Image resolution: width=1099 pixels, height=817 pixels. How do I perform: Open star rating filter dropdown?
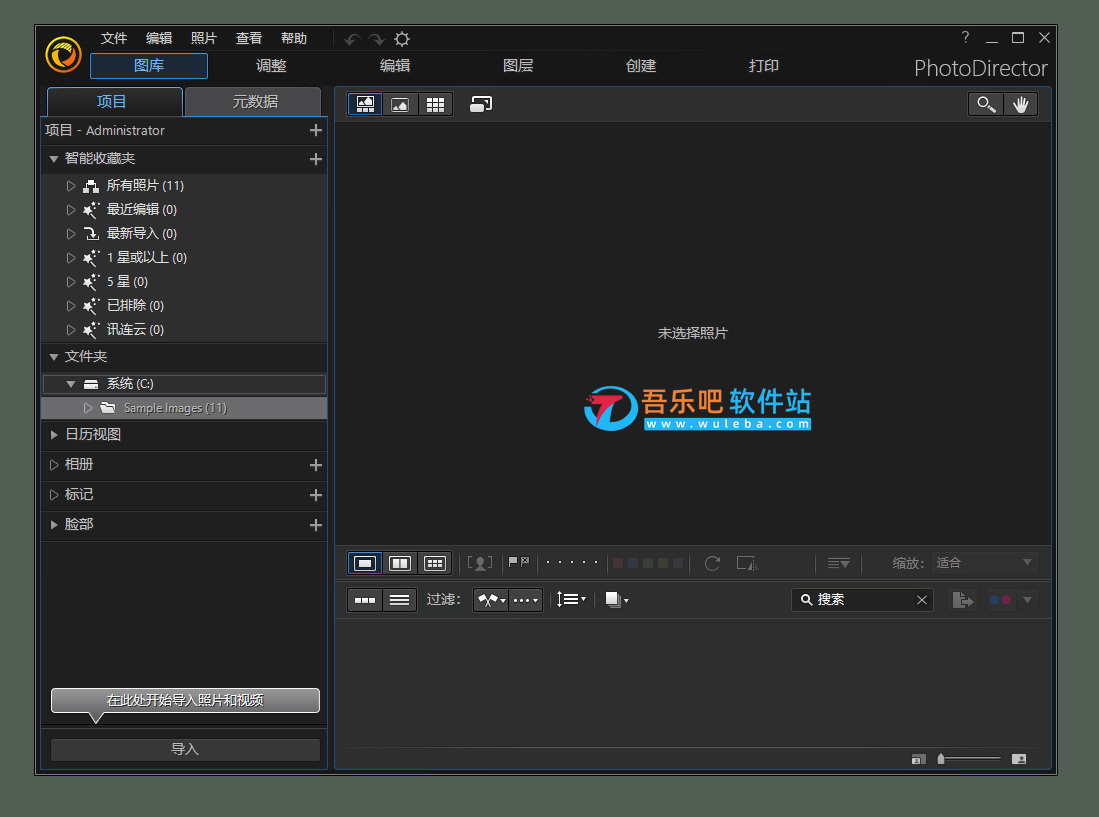click(x=526, y=600)
